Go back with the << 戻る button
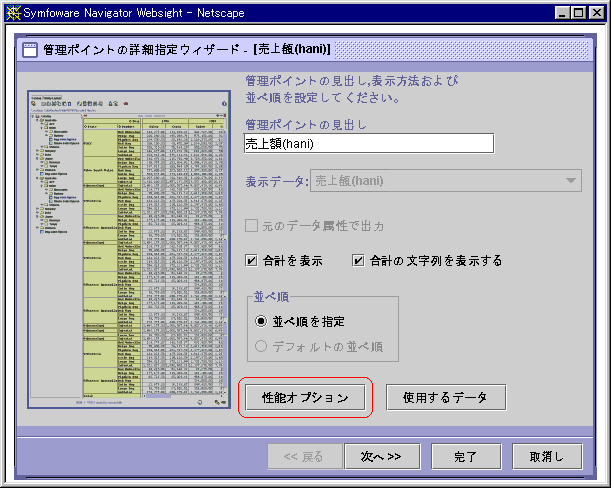 [303, 457]
